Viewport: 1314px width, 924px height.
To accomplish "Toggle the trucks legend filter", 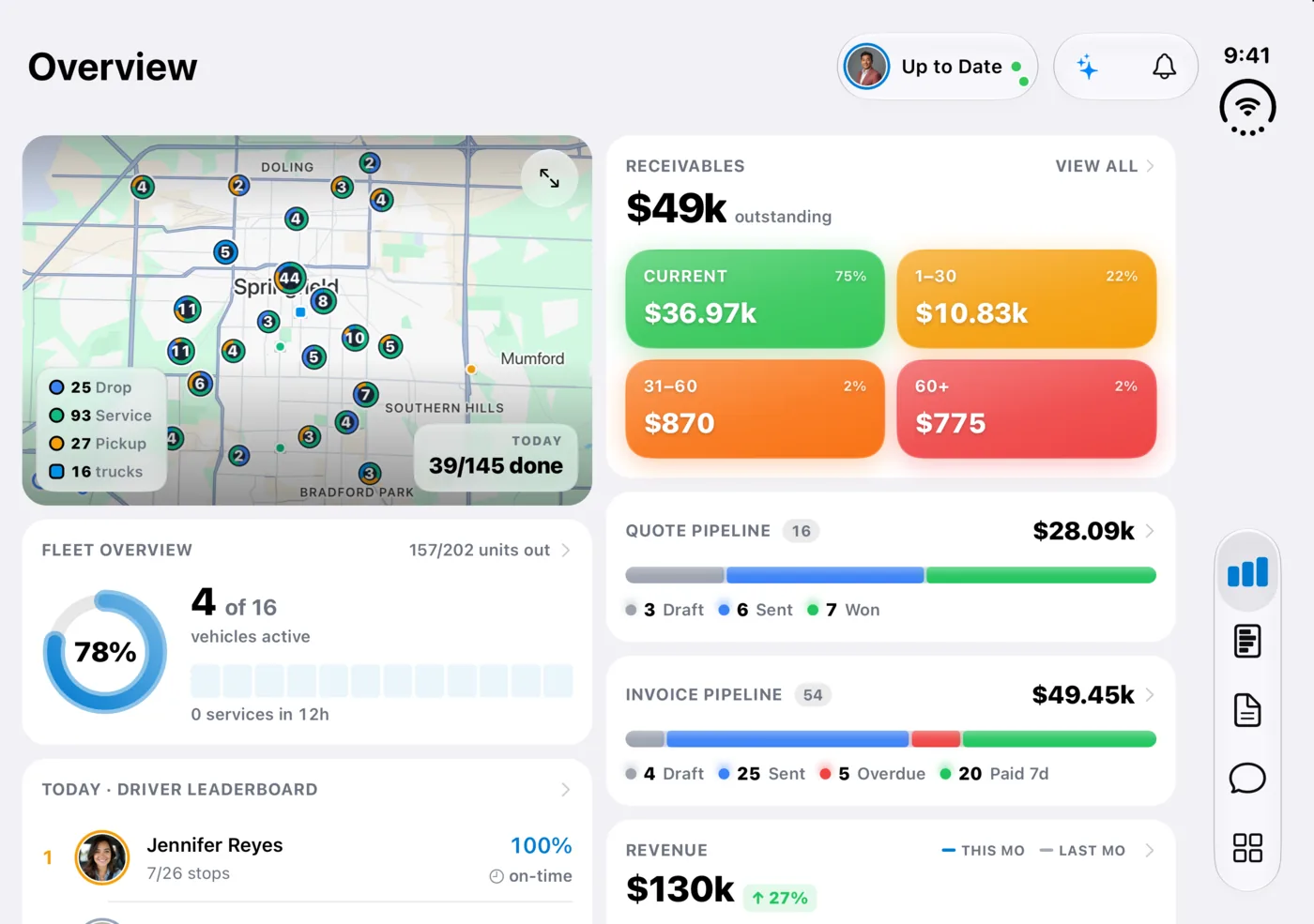I will click(97, 472).
